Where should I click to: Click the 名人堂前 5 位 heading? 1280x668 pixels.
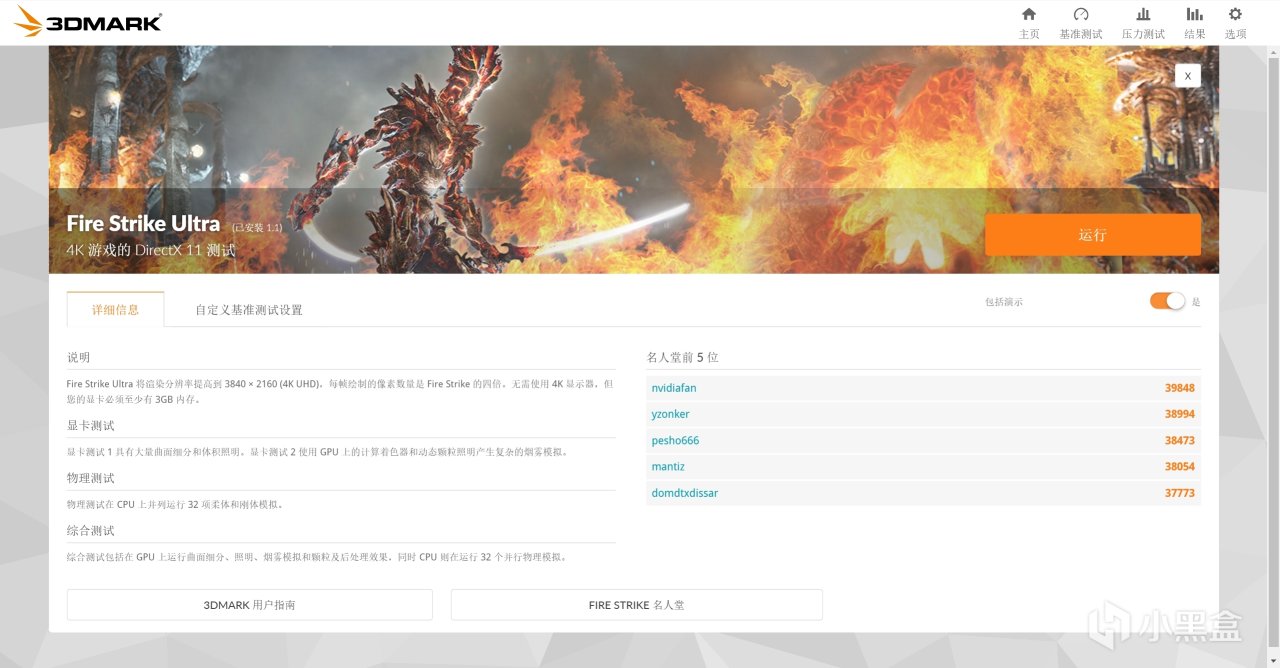coord(682,357)
